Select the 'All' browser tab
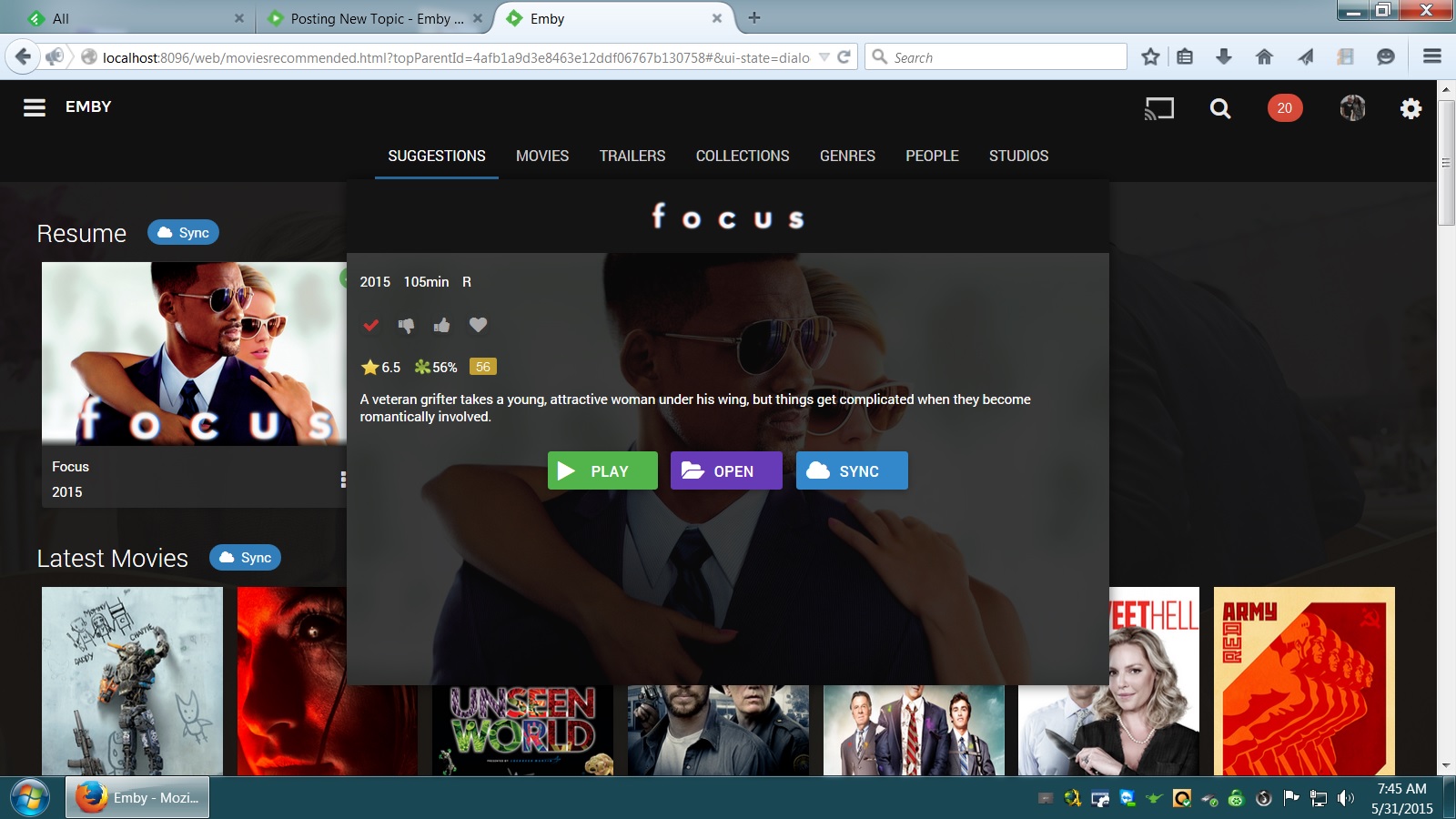This screenshot has width=1456, height=819. pos(136,18)
